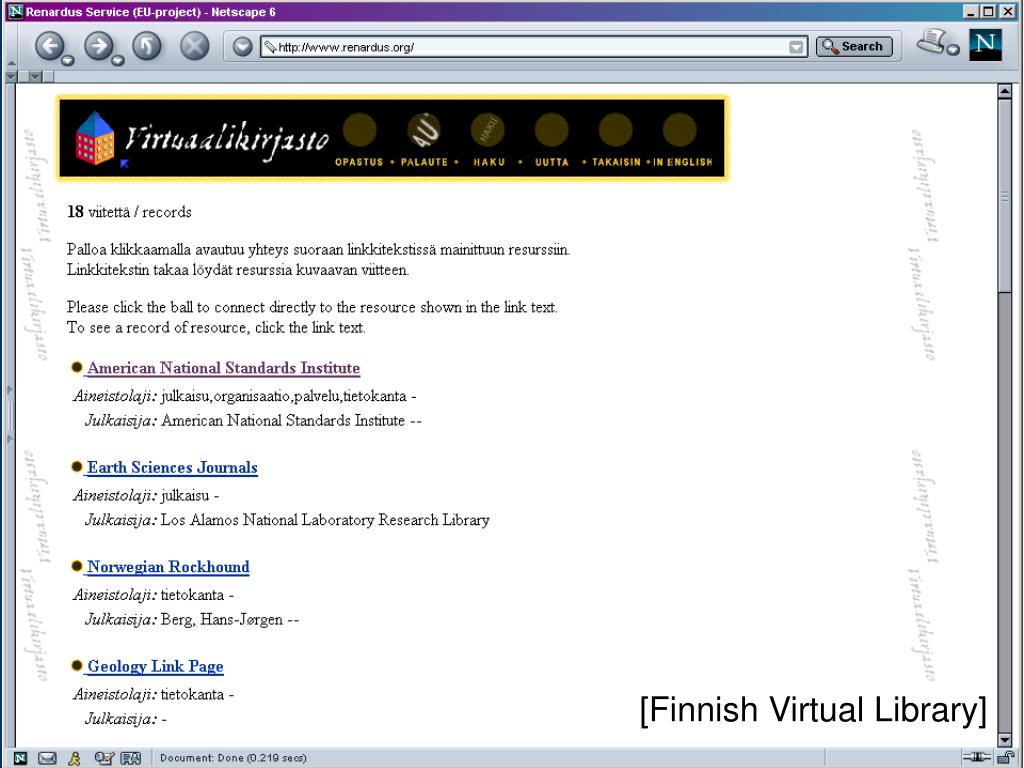Switch to IN ENGLISH from the banner
The width and height of the screenshot is (1024, 768).
pyautogui.click(x=682, y=162)
